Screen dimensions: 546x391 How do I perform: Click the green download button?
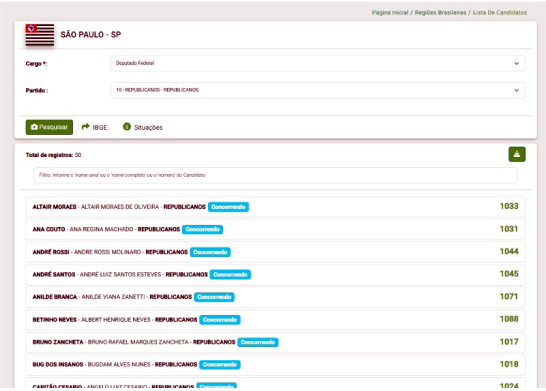517,154
